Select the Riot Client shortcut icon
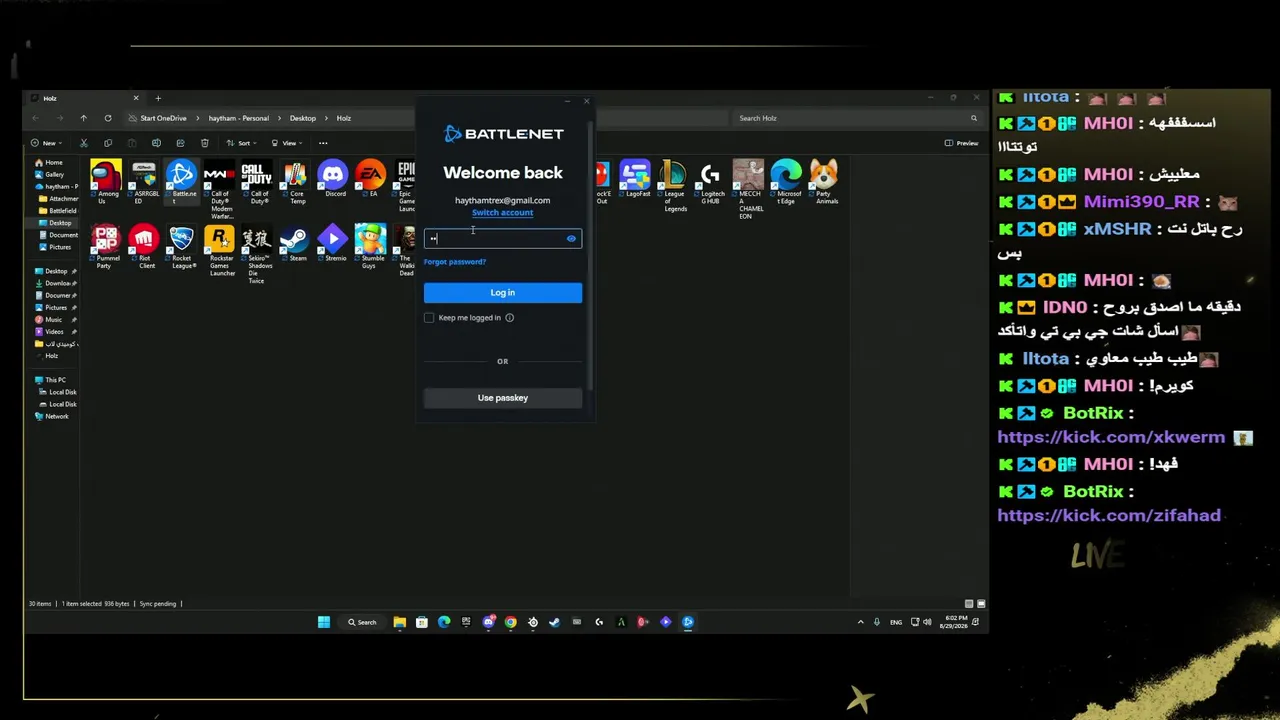The image size is (1280, 720). (144, 239)
